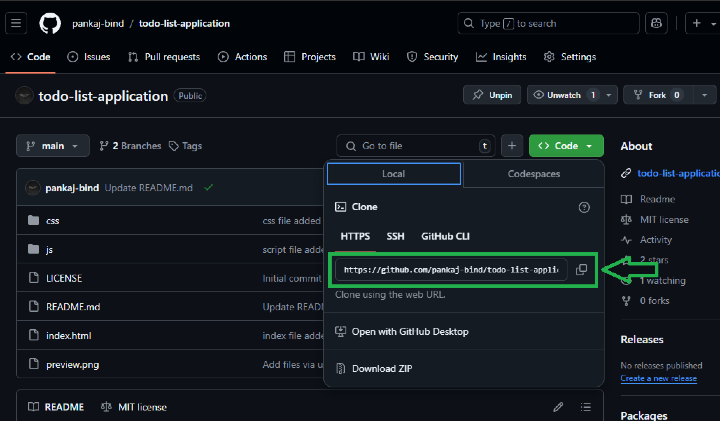
Task: Select the GitHub CLI clone tab
Action: (x=445, y=236)
